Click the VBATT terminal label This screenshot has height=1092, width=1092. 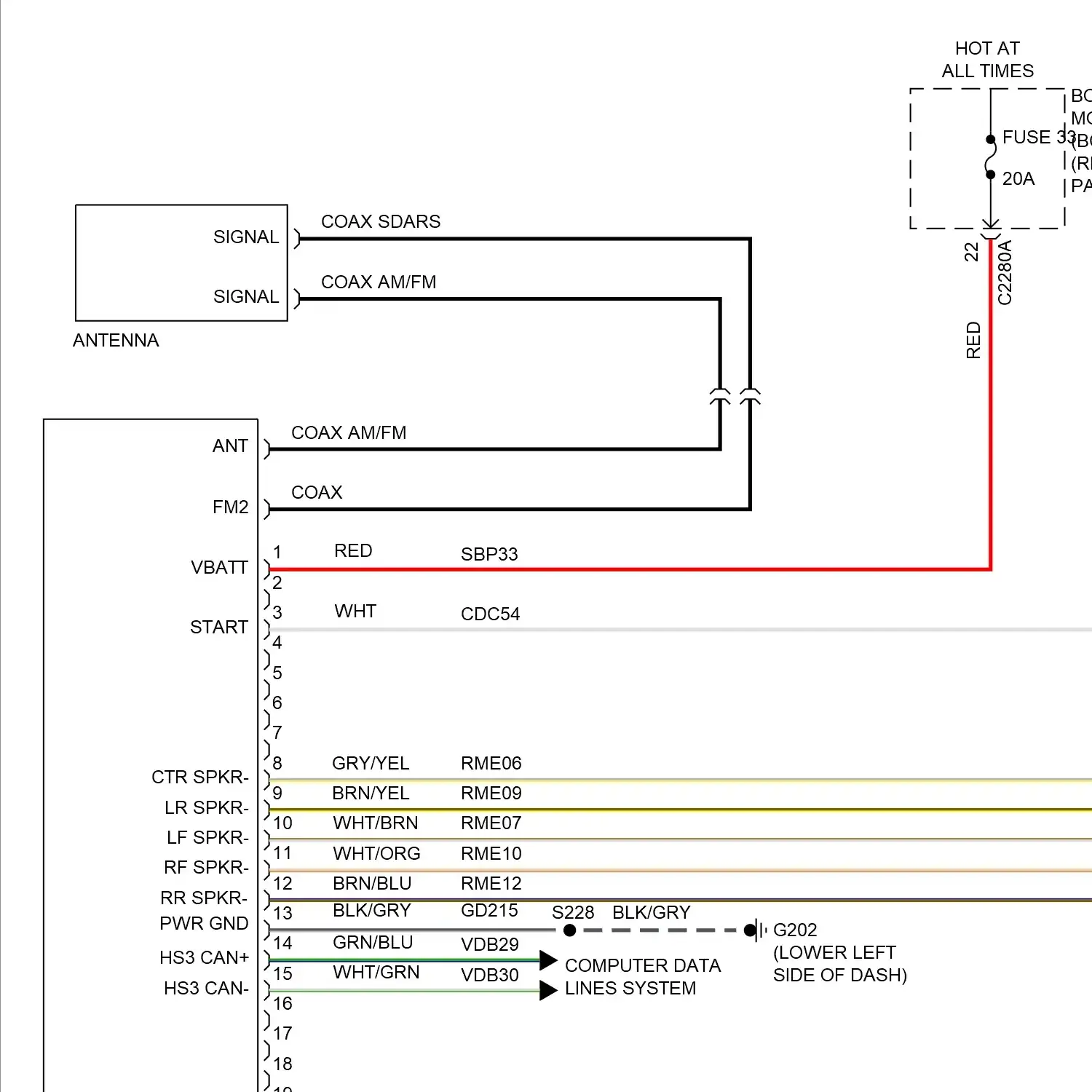[x=219, y=567]
